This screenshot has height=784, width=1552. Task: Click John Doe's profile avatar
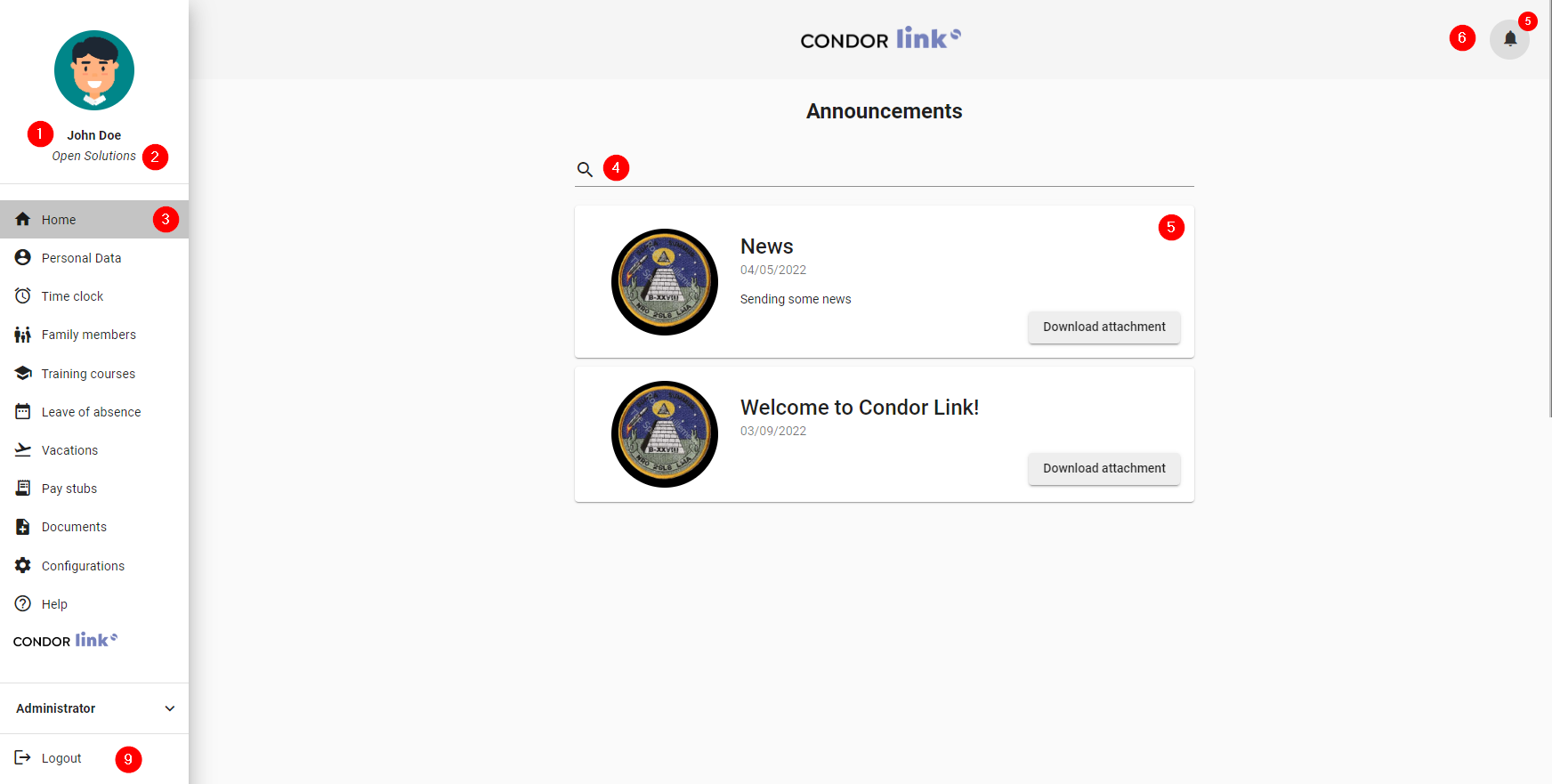[x=94, y=70]
